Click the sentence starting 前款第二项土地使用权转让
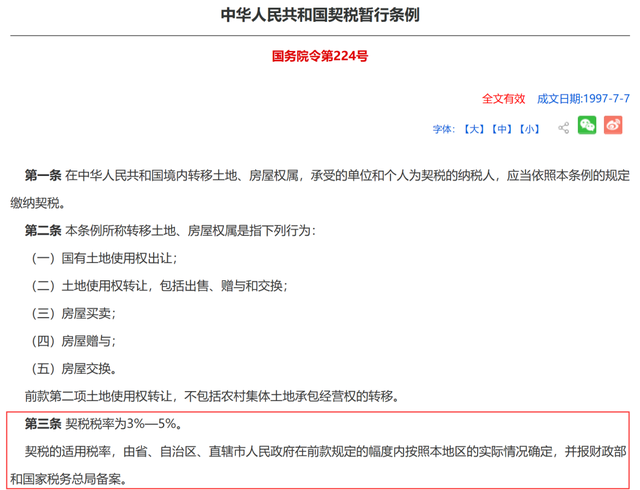The height and width of the screenshot is (490, 640). pyautogui.click(x=212, y=396)
